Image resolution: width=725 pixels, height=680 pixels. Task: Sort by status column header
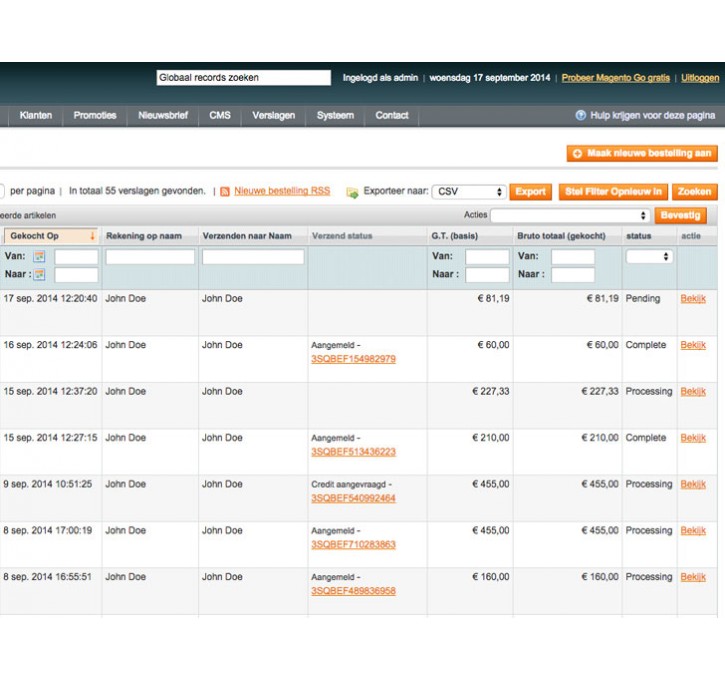(639, 236)
